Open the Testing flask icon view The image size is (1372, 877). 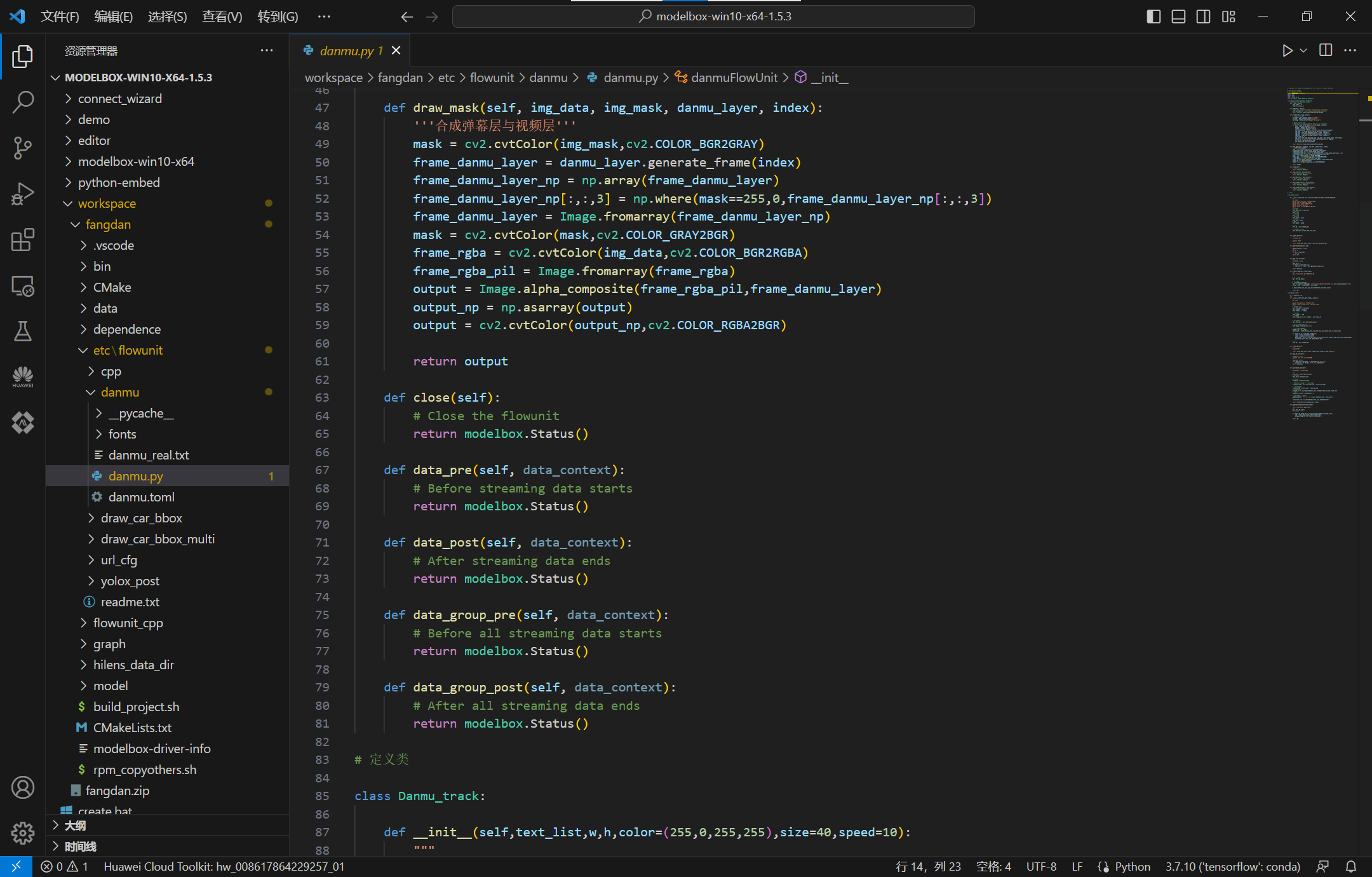click(x=23, y=331)
